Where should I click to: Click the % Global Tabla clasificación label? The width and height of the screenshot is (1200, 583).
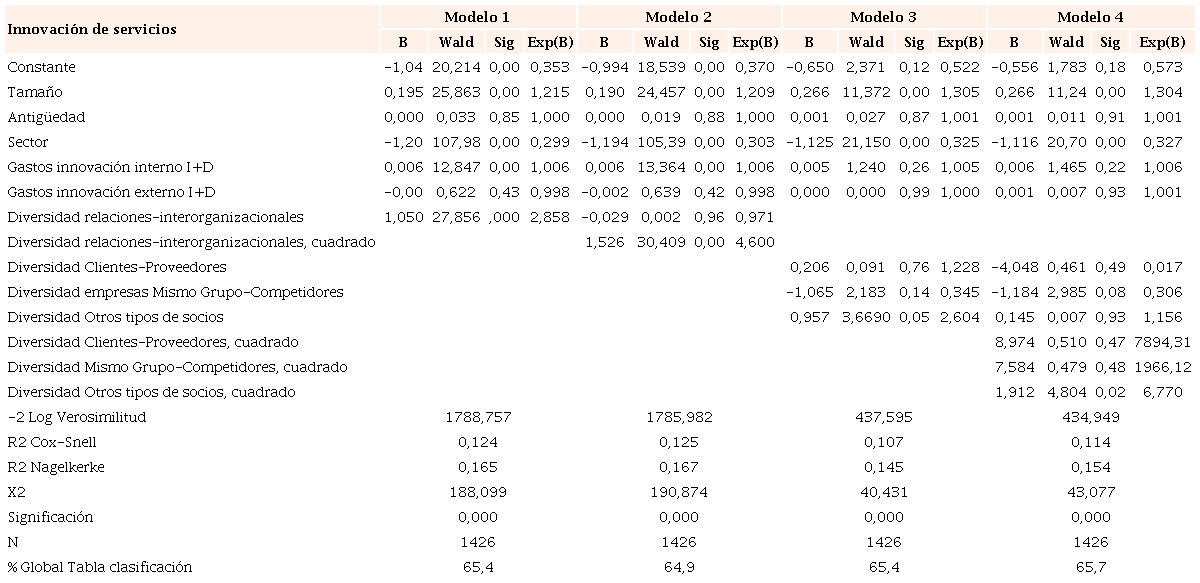pyautogui.click(x=99, y=567)
